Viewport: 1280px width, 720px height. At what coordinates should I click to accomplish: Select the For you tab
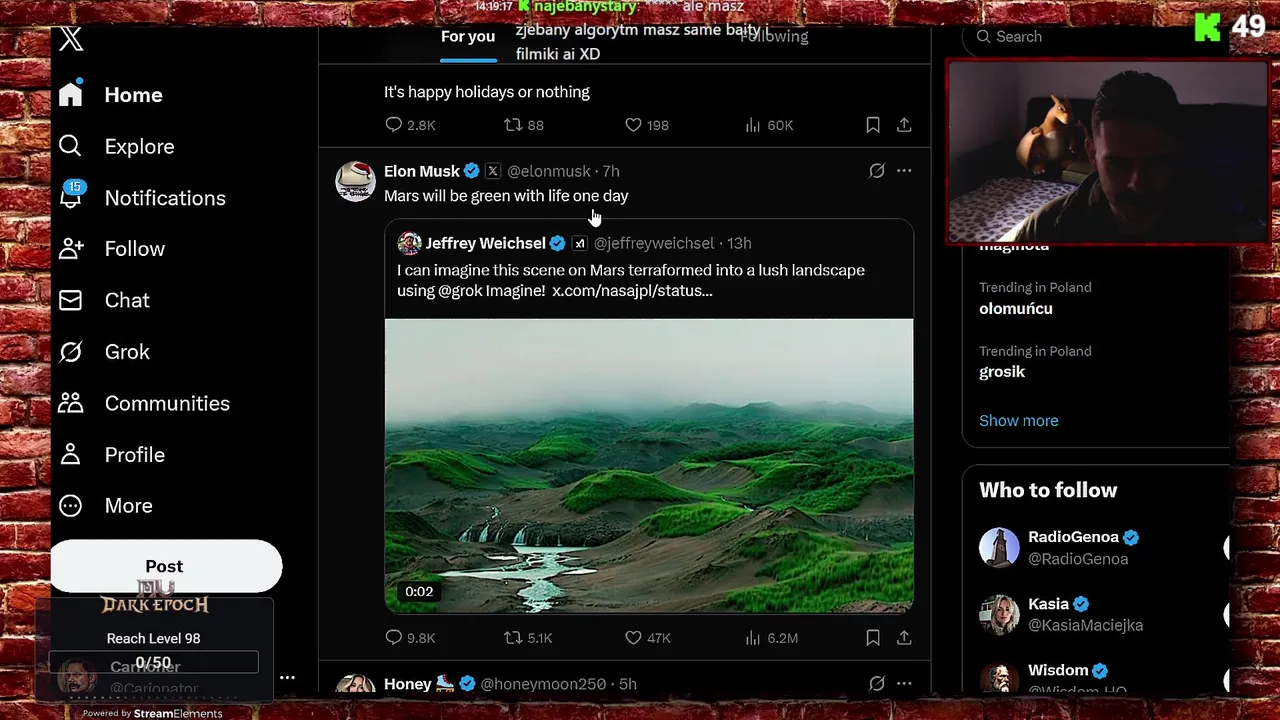(x=468, y=37)
